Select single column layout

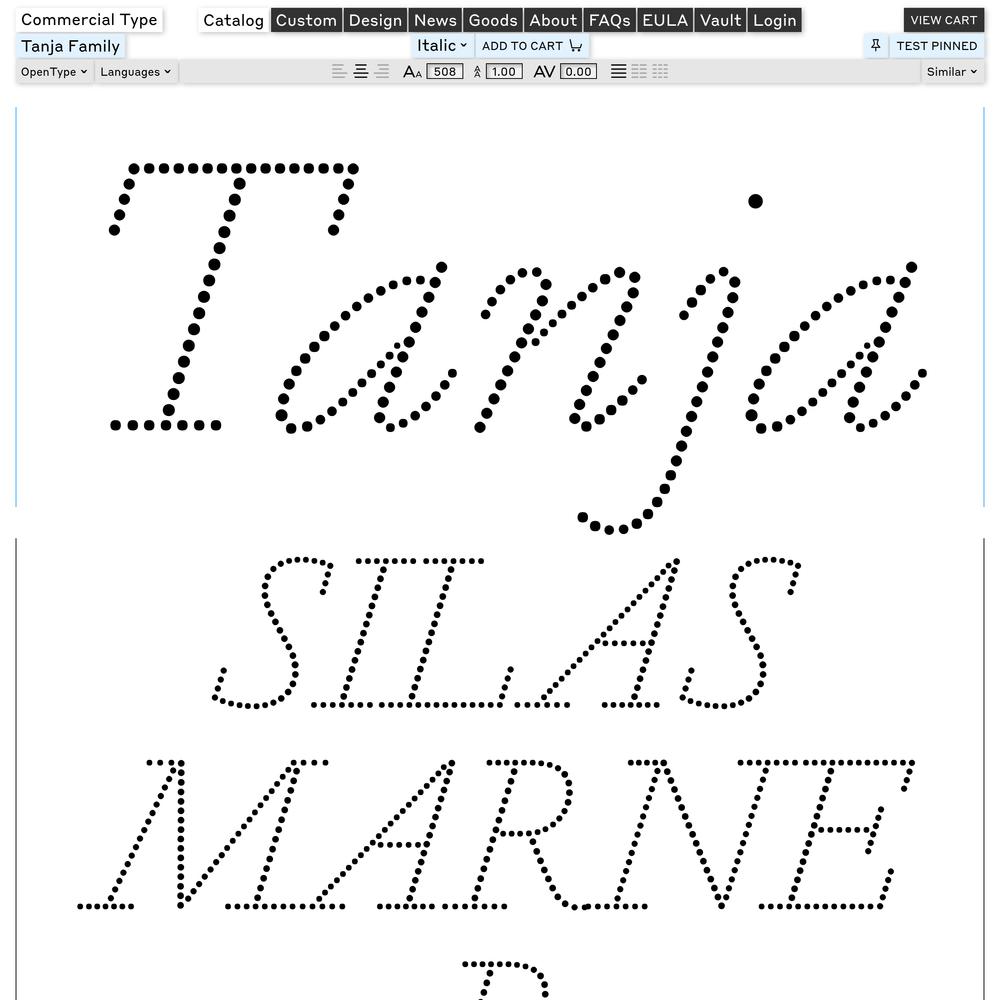(x=618, y=71)
